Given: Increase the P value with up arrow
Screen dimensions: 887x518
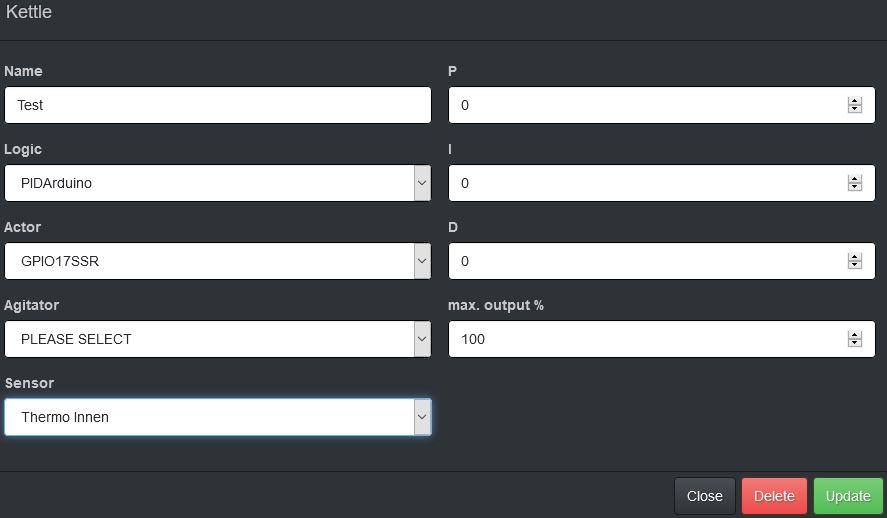Looking at the screenshot, I should 854,101.
